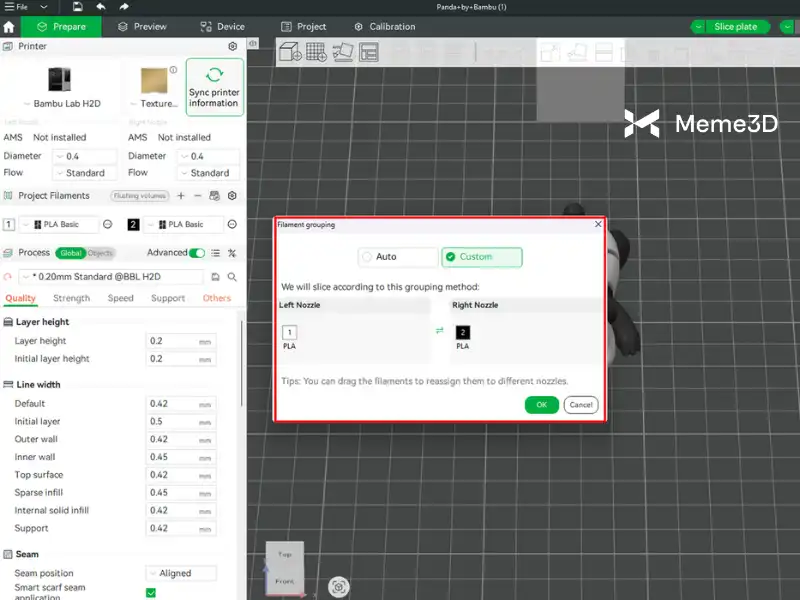Click the Add plate grid icon
The height and width of the screenshot is (600, 800).
click(x=316, y=52)
